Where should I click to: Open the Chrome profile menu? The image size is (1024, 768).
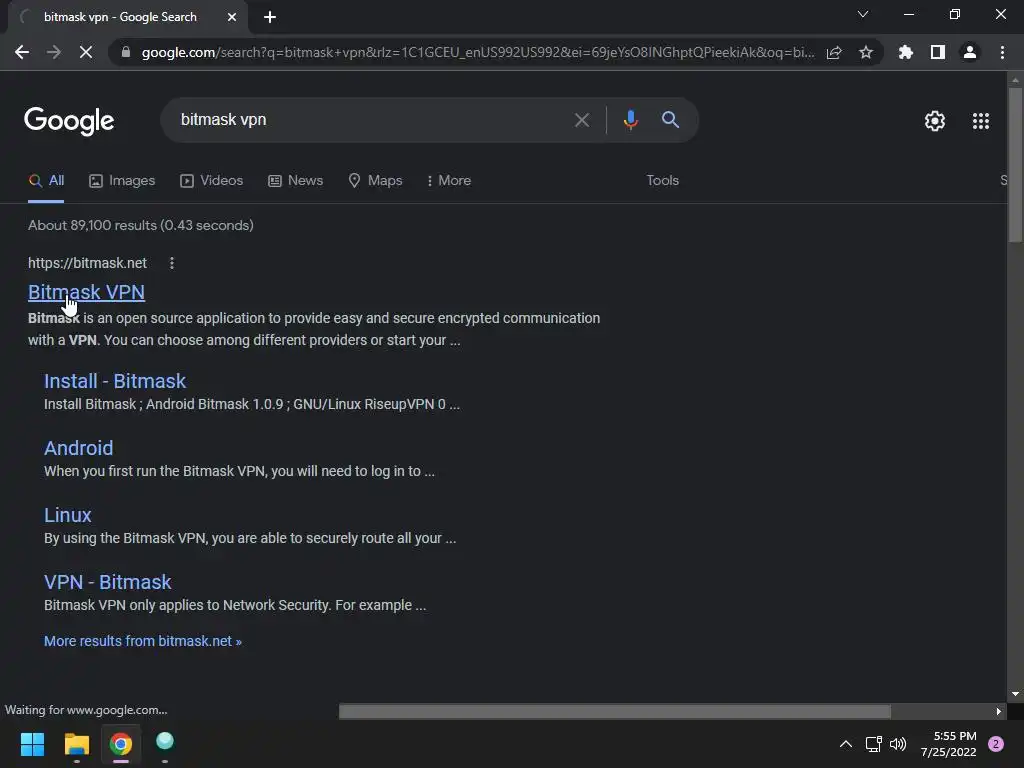click(970, 52)
